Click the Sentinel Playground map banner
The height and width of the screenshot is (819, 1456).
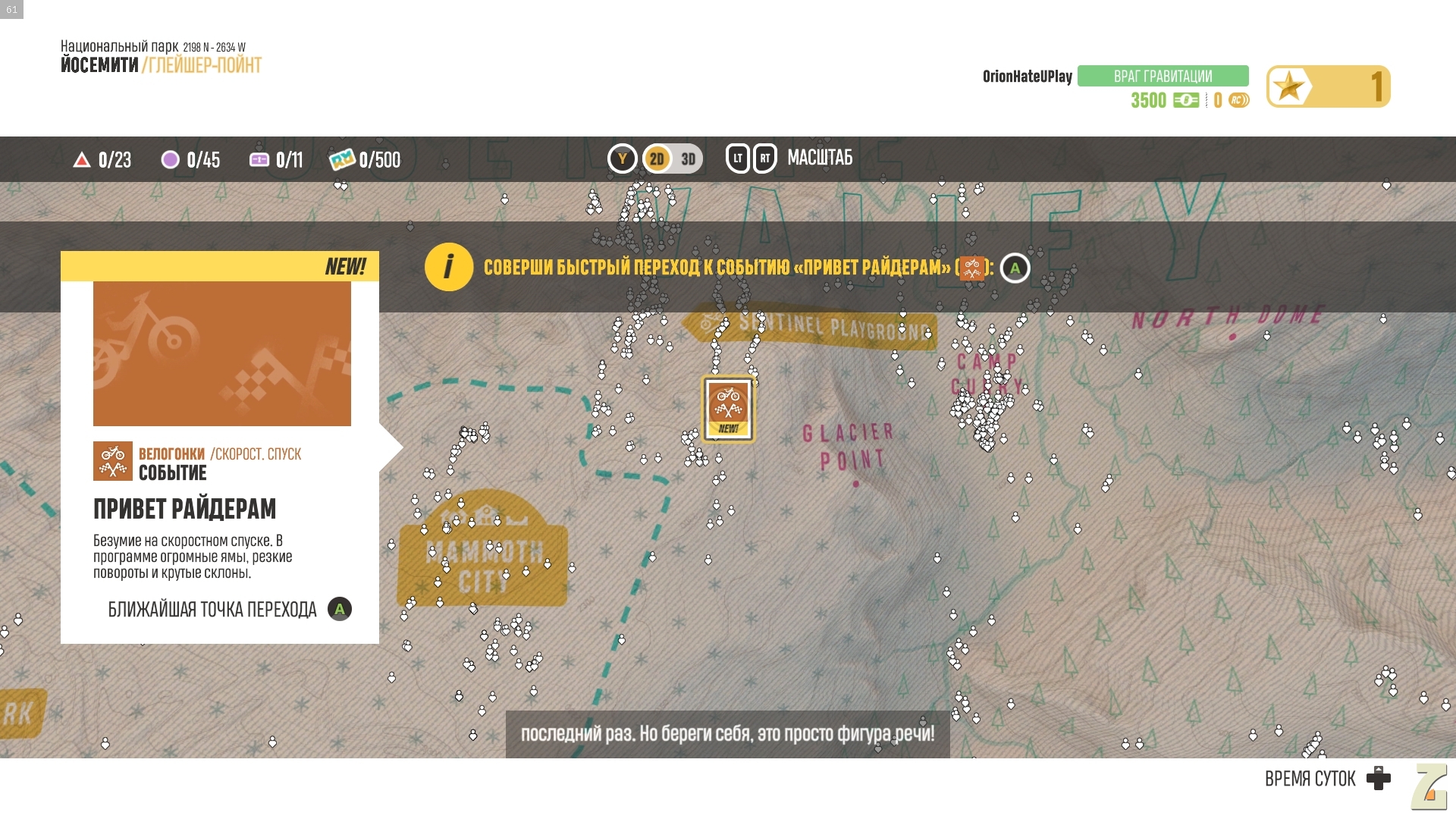811,327
